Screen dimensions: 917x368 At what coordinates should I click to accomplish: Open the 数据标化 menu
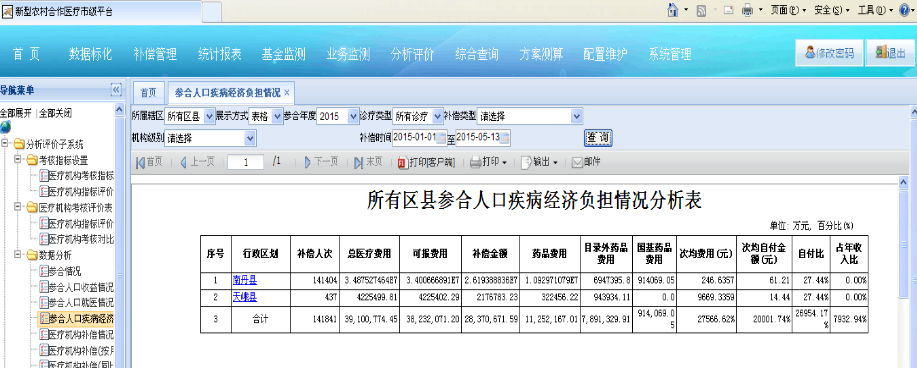coord(90,54)
